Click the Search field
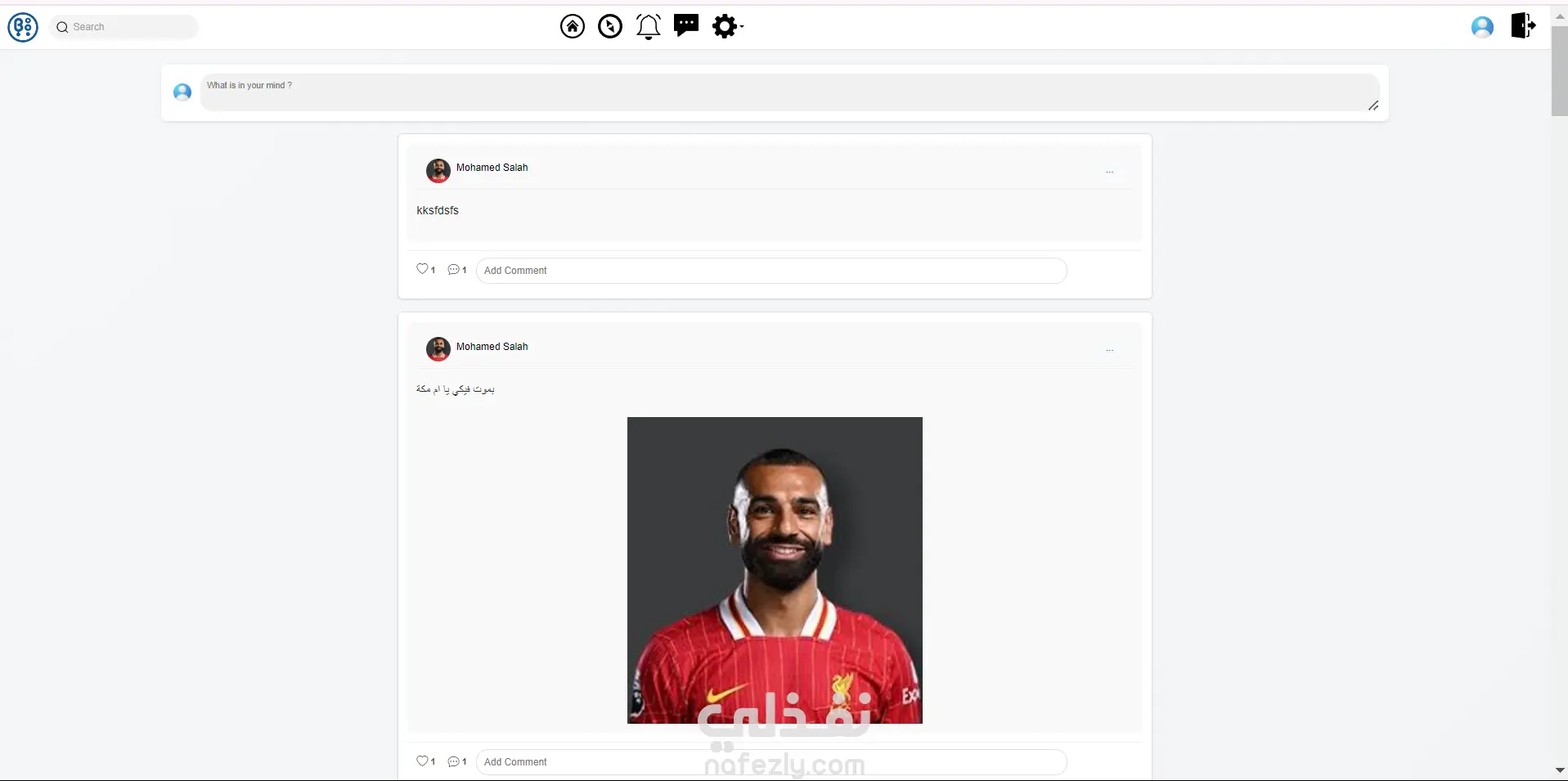This screenshot has height=781, width=1568. coord(124,27)
